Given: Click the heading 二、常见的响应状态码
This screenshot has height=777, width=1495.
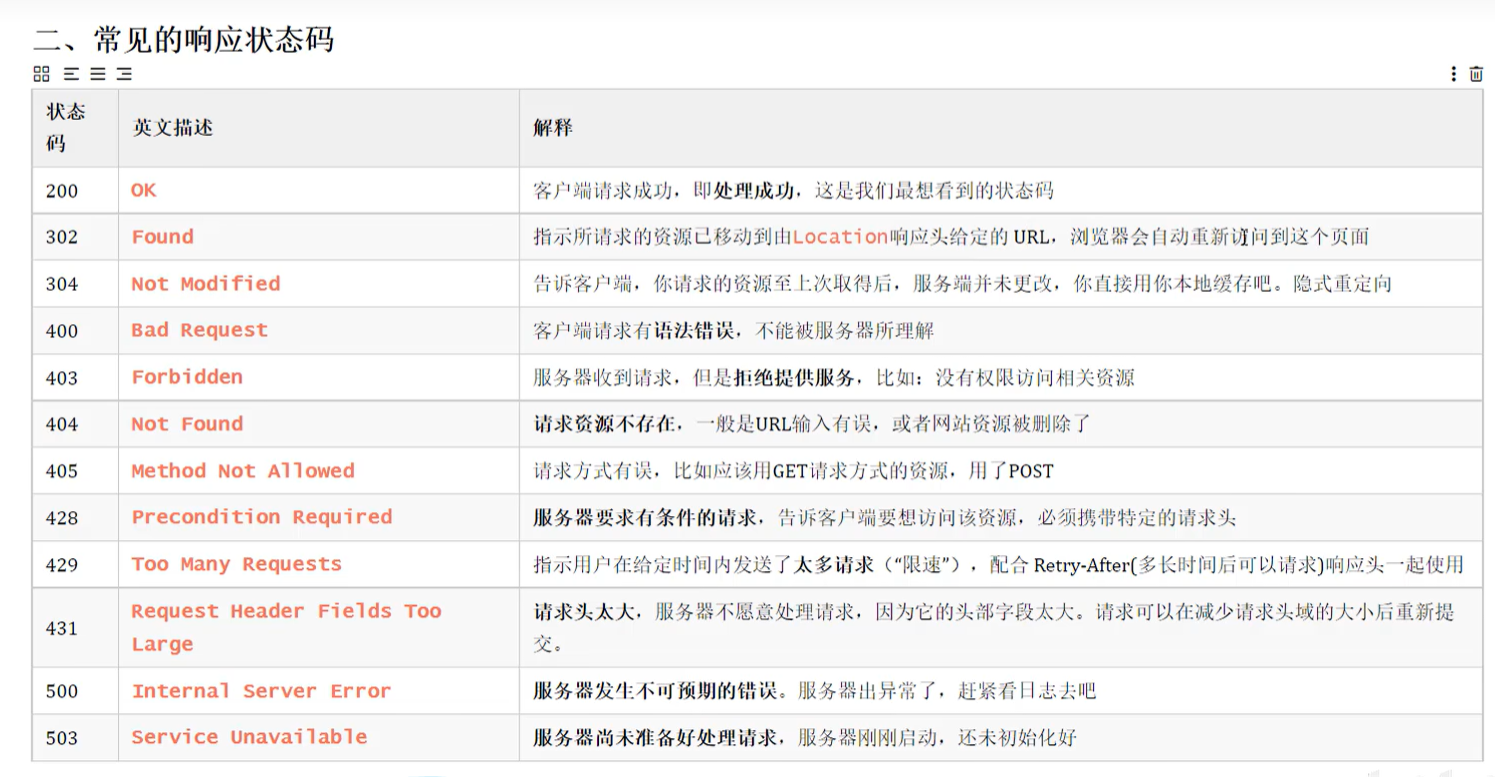Looking at the screenshot, I should coord(184,39).
